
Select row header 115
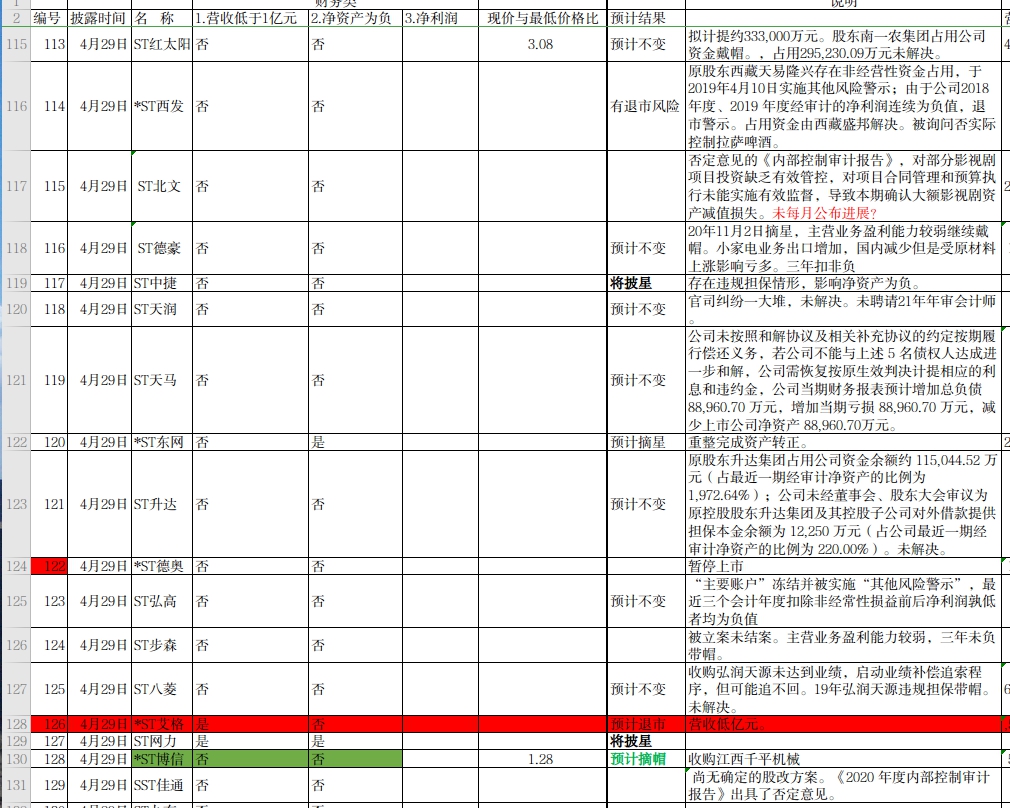point(15,44)
